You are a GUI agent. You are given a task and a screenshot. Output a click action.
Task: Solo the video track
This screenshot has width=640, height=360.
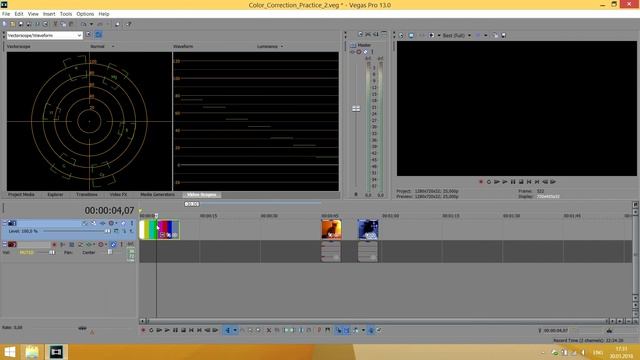131,223
